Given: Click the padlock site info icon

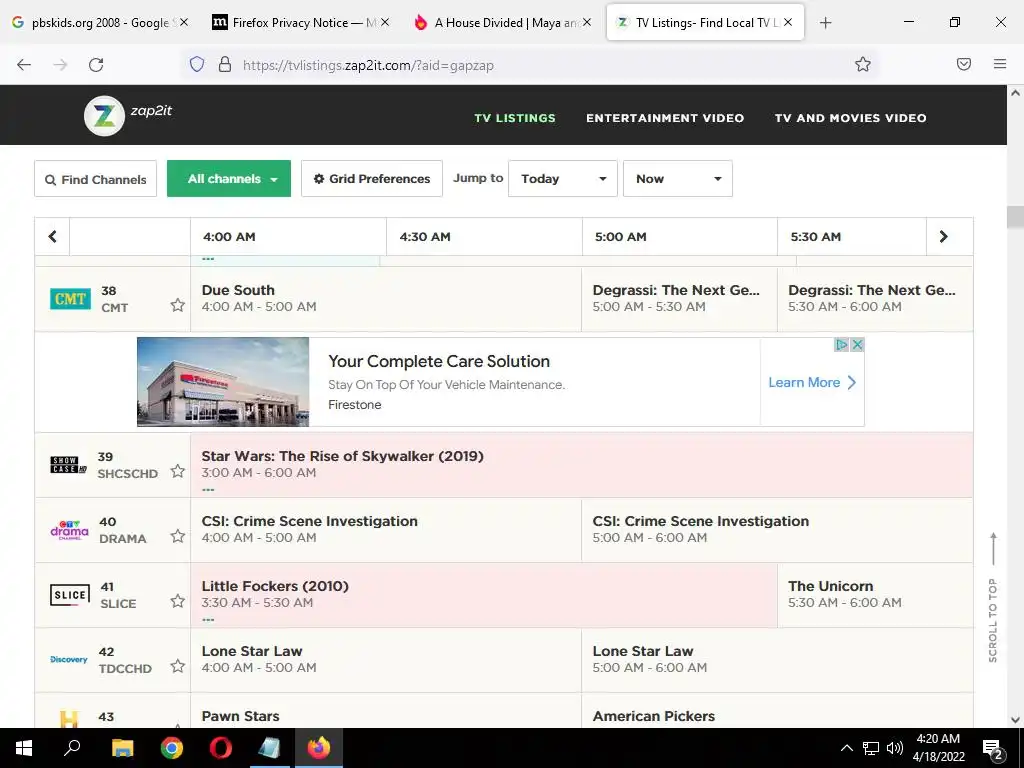Looking at the screenshot, I should pyautogui.click(x=225, y=64).
